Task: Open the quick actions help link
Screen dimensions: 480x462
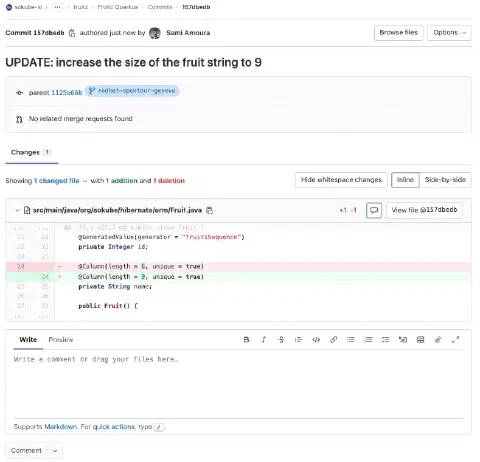Action: 114,427
